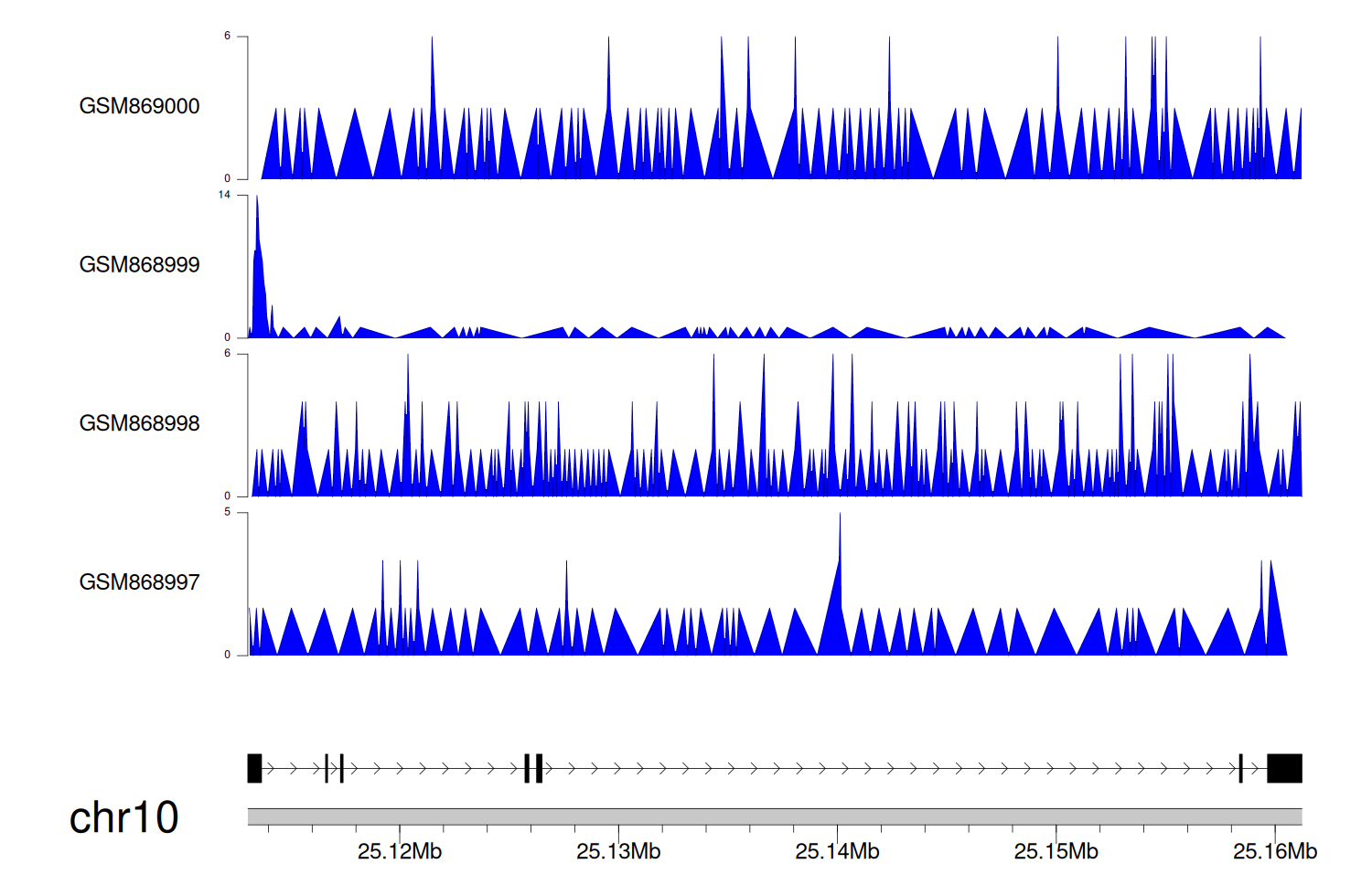Click the gray chromosome bar above the axis

tap(774, 816)
